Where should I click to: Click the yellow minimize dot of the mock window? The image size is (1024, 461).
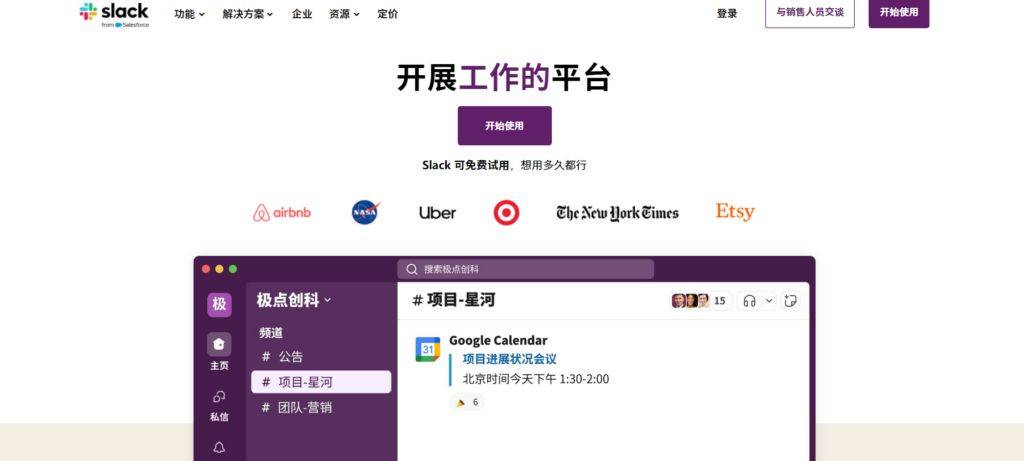[x=219, y=269]
